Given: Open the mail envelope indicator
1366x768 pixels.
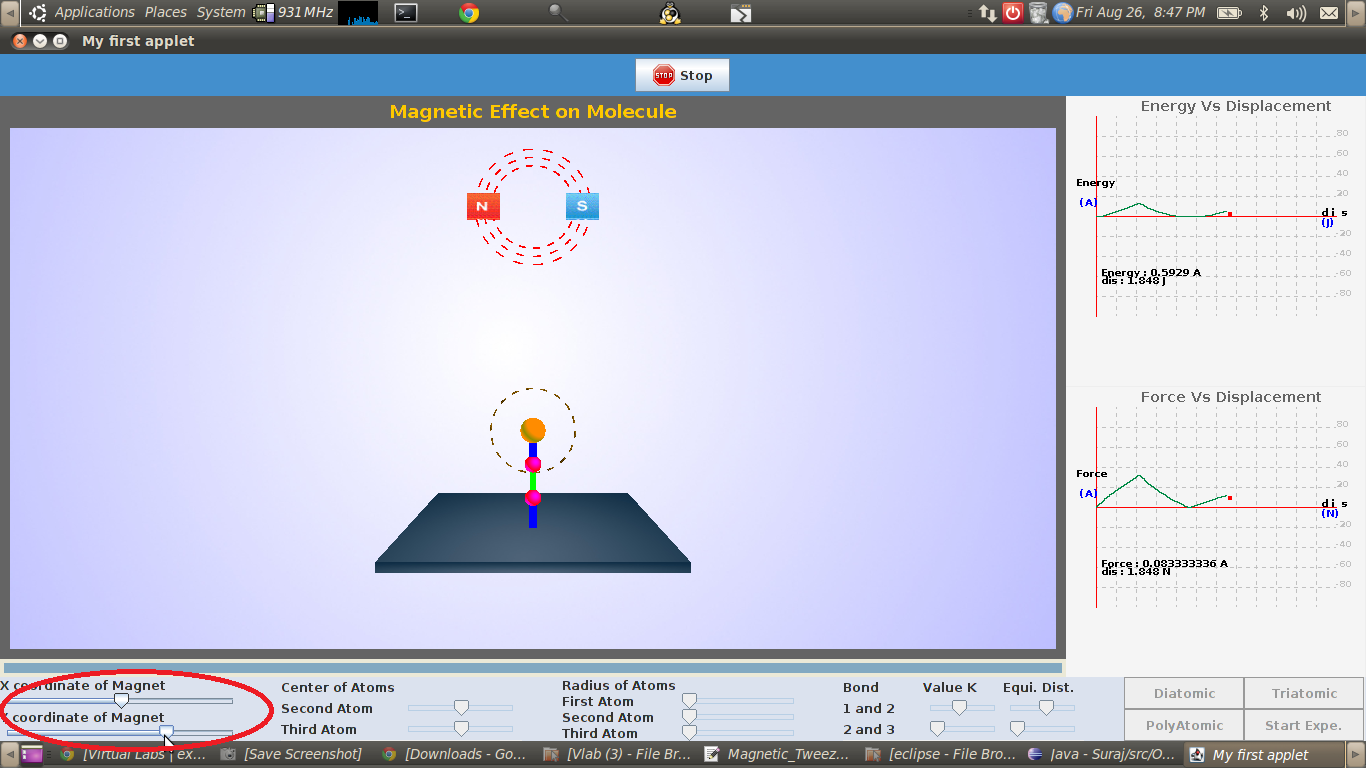Looking at the screenshot, I should (1329, 13).
